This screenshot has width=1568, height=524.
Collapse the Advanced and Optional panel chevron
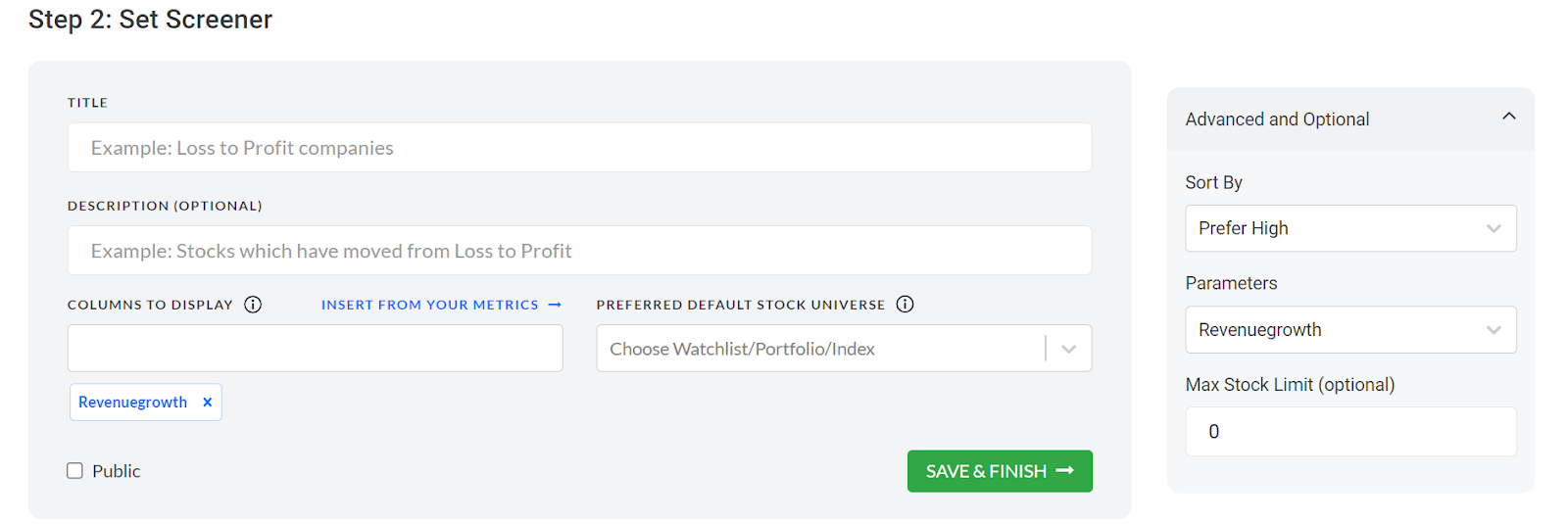coord(1509,117)
